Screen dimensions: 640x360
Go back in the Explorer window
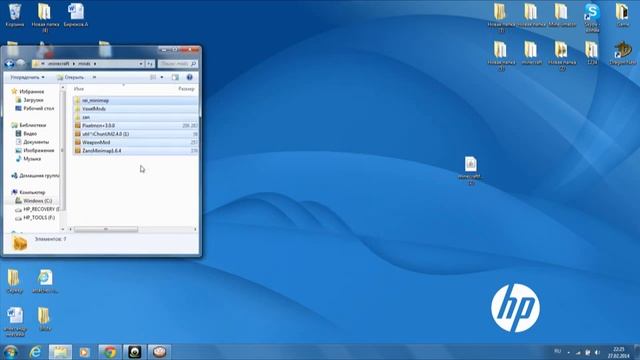click(x=9, y=64)
